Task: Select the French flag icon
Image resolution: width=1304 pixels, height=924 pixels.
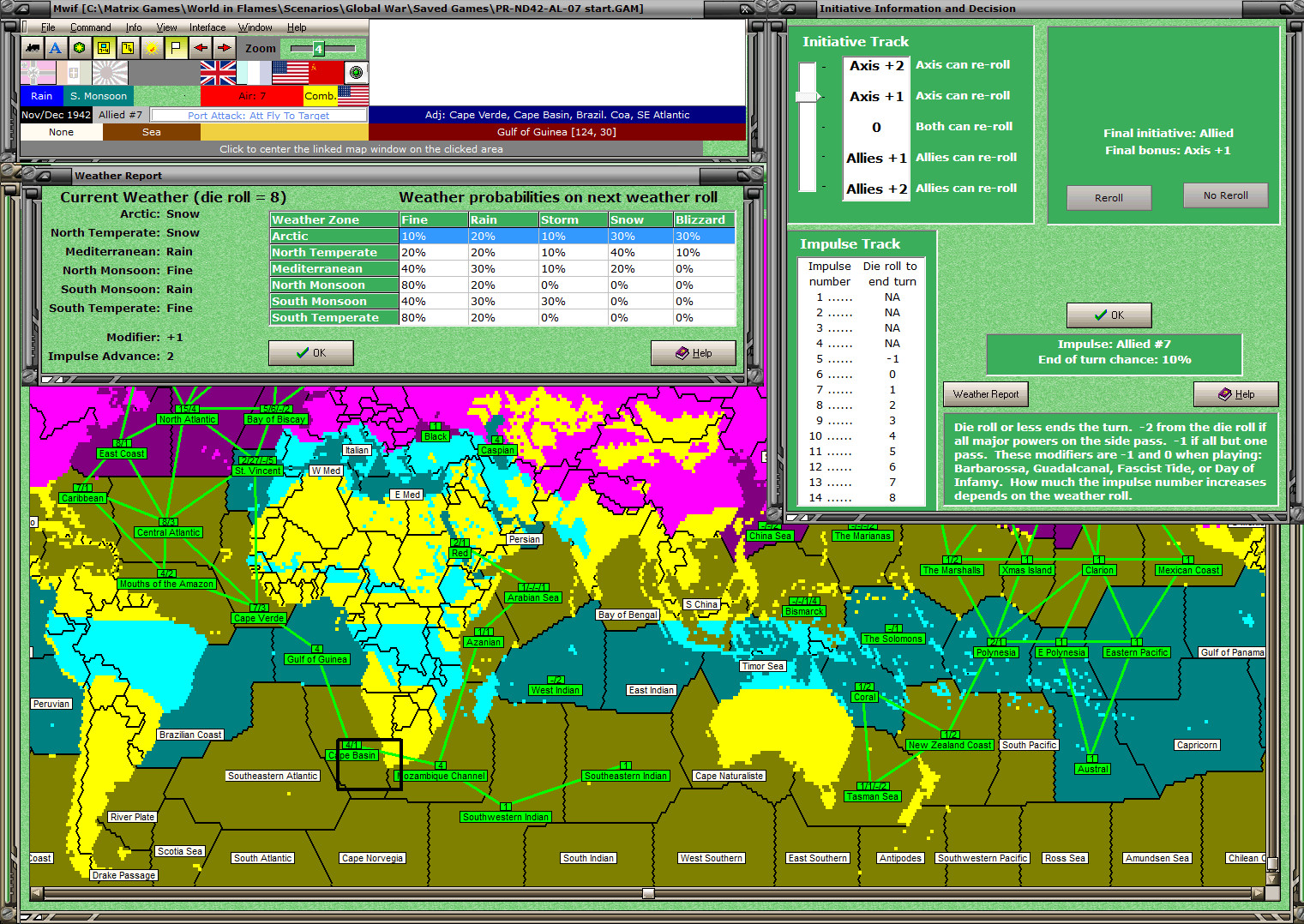Action: click(254, 73)
